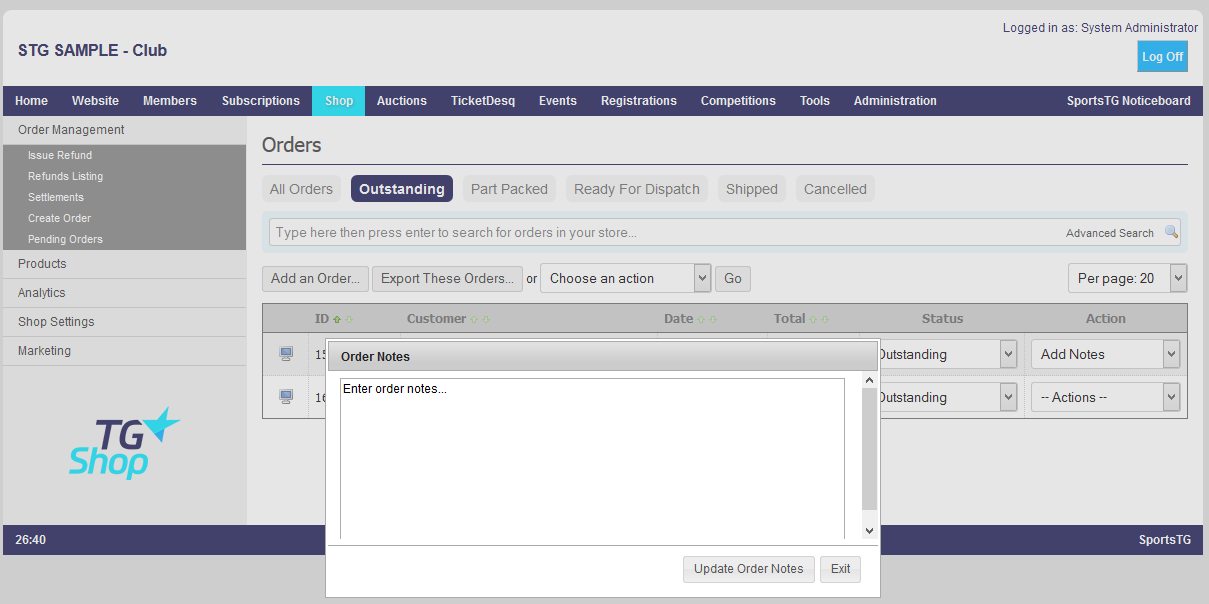Click Export These Orders button
1209x604 pixels.
tap(447, 278)
